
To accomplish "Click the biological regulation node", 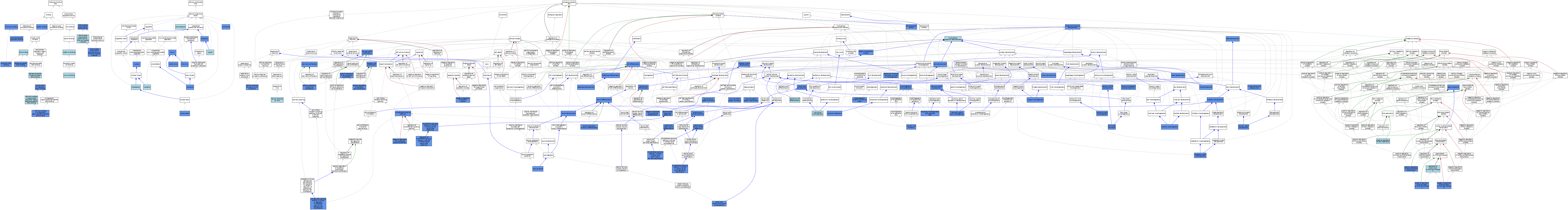I will [555, 15].
